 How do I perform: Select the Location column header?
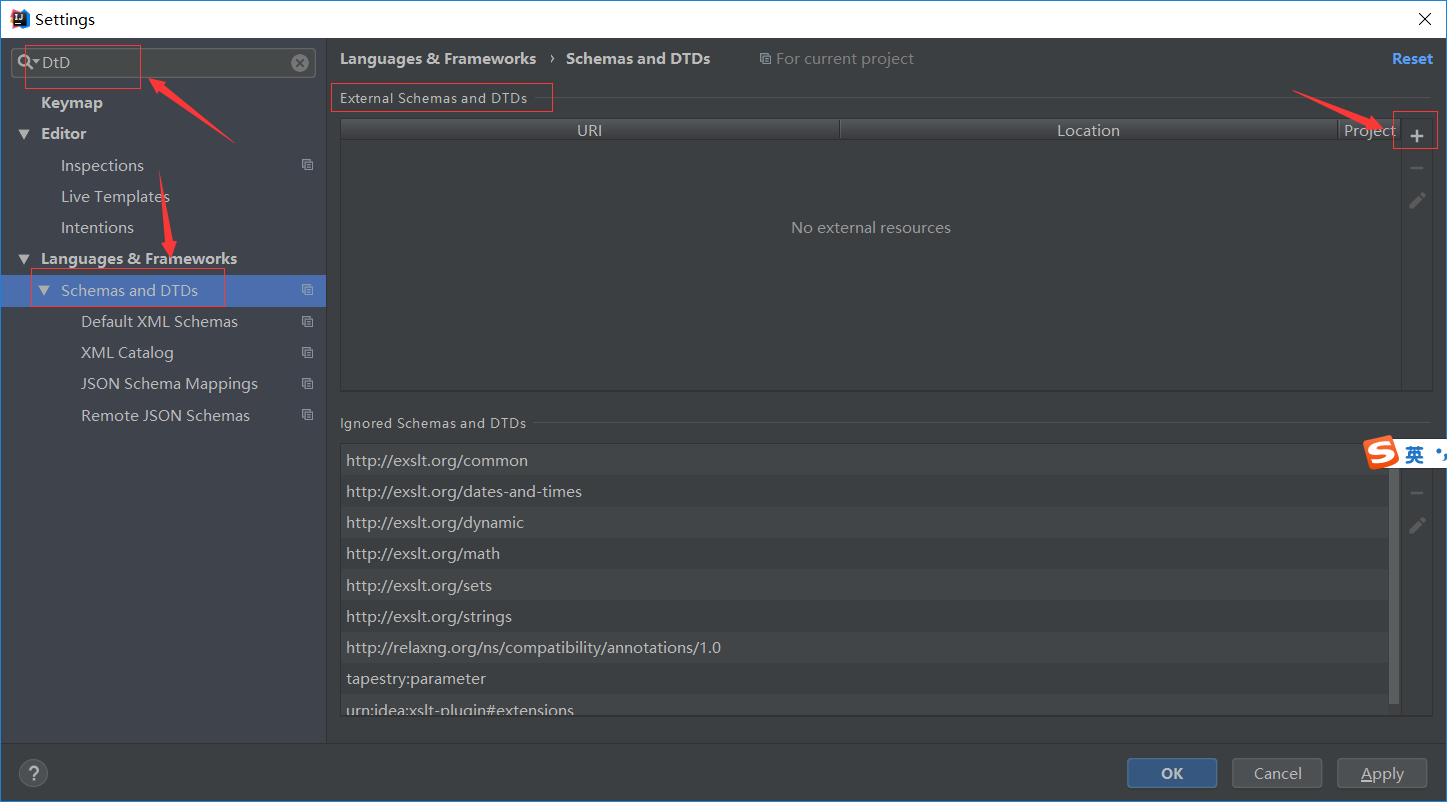(1088, 129)
